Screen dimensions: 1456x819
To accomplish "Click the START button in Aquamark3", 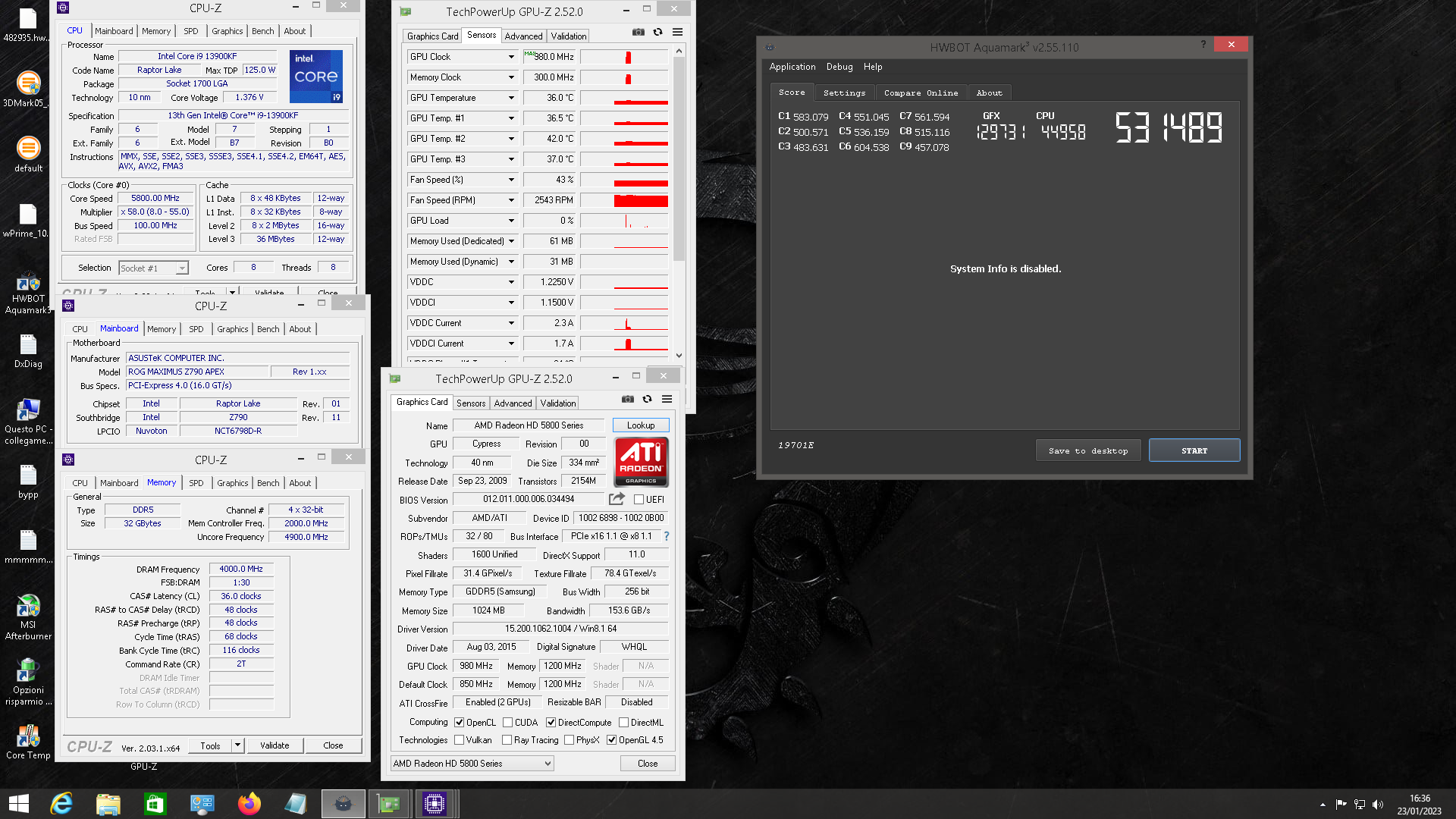I will 1194,450.
